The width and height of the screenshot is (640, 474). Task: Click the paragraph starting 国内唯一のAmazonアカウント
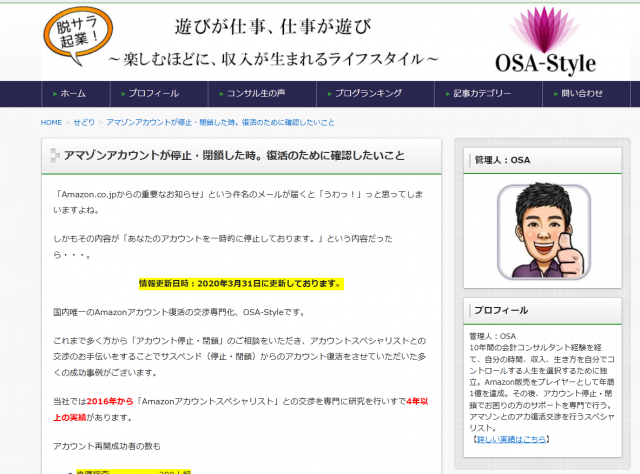(179, 312)
